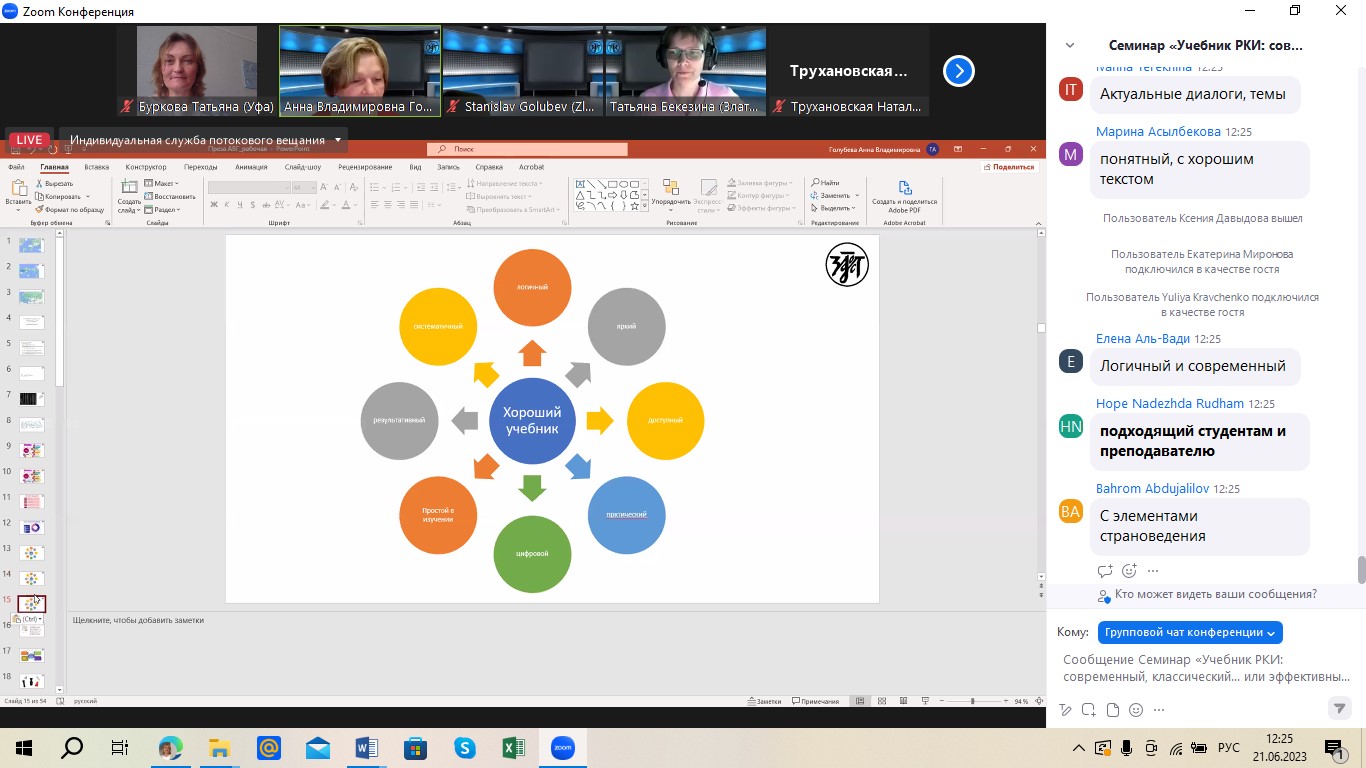Open the Анимация ribbon tab

point(251,167)
